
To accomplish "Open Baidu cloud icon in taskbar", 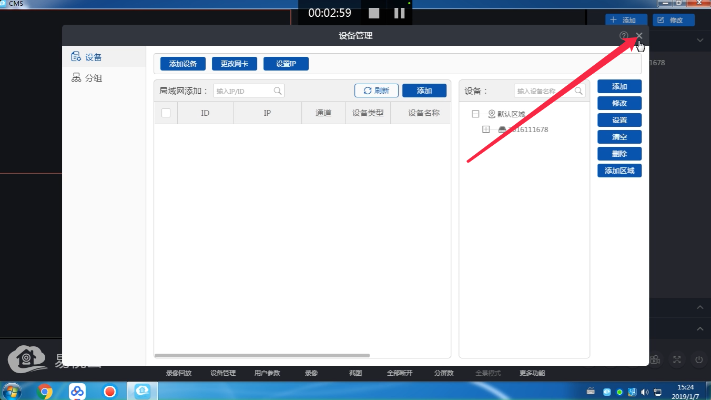I will point(78,390).
